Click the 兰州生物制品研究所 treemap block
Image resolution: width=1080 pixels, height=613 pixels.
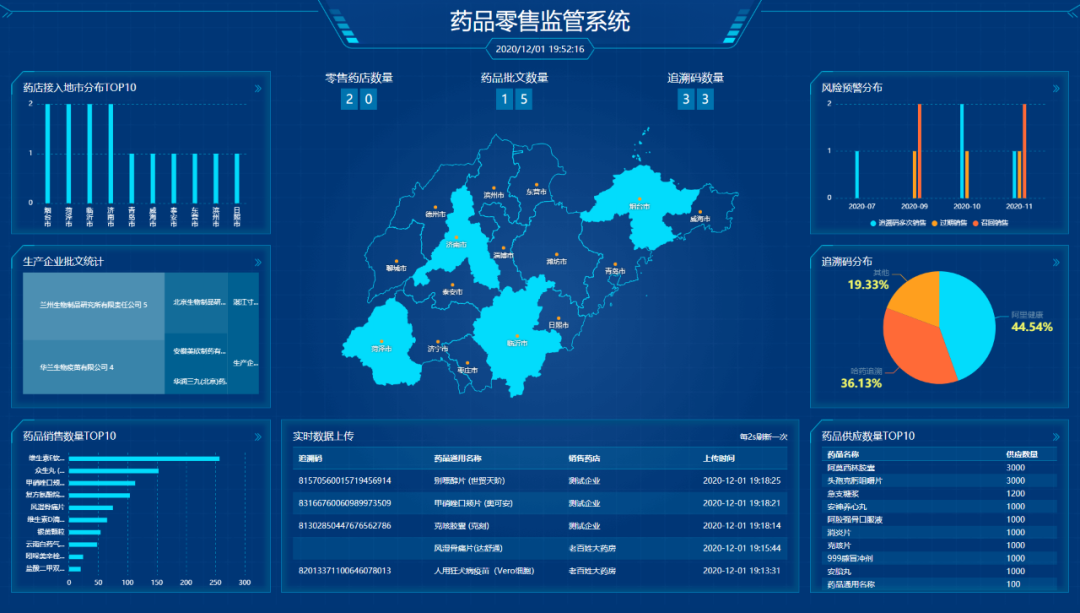(x=93, y=305)
